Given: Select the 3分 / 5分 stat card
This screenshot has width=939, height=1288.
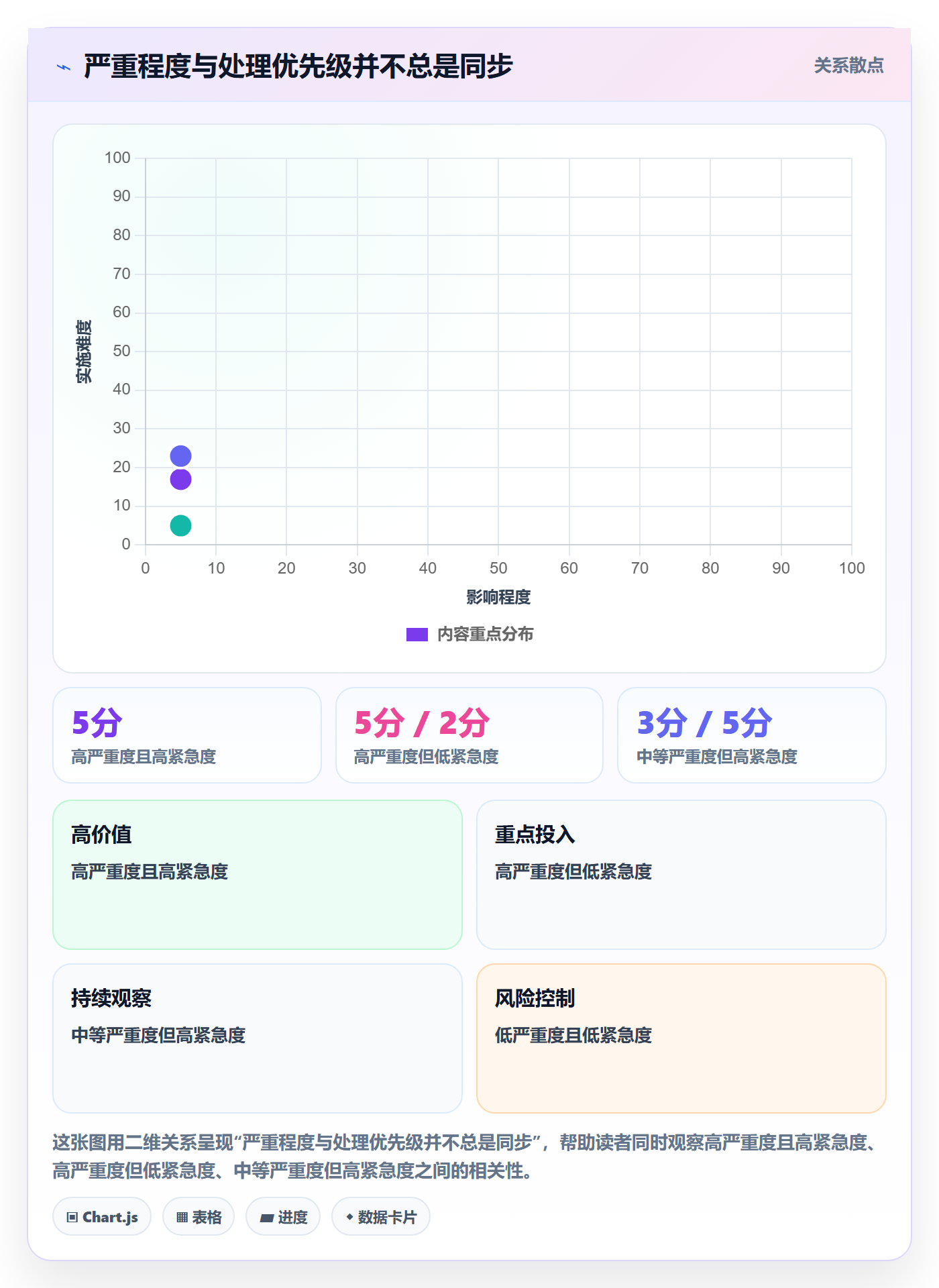Looking at the screenshot, I should 752,735.
